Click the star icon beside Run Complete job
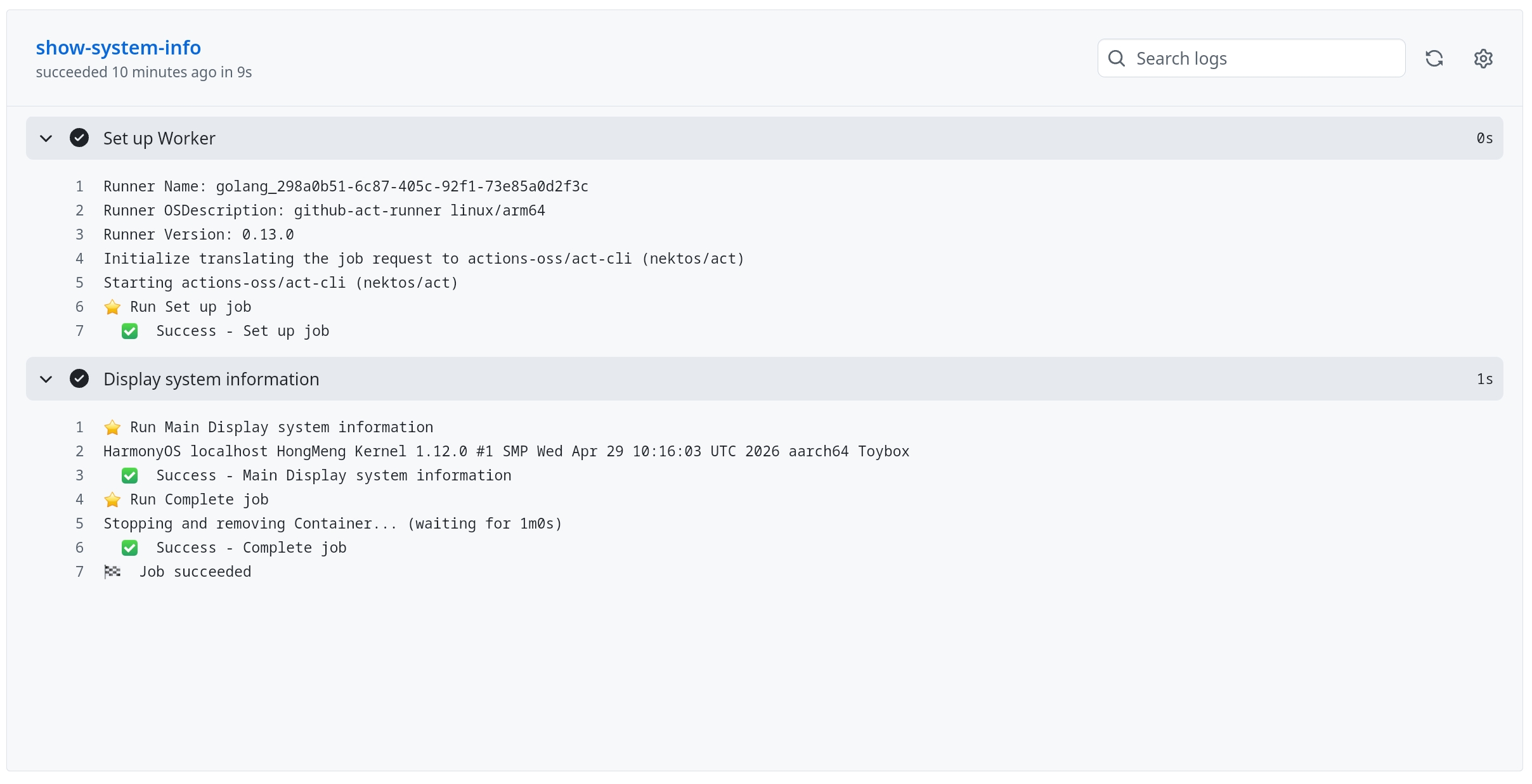 point(112,499)
